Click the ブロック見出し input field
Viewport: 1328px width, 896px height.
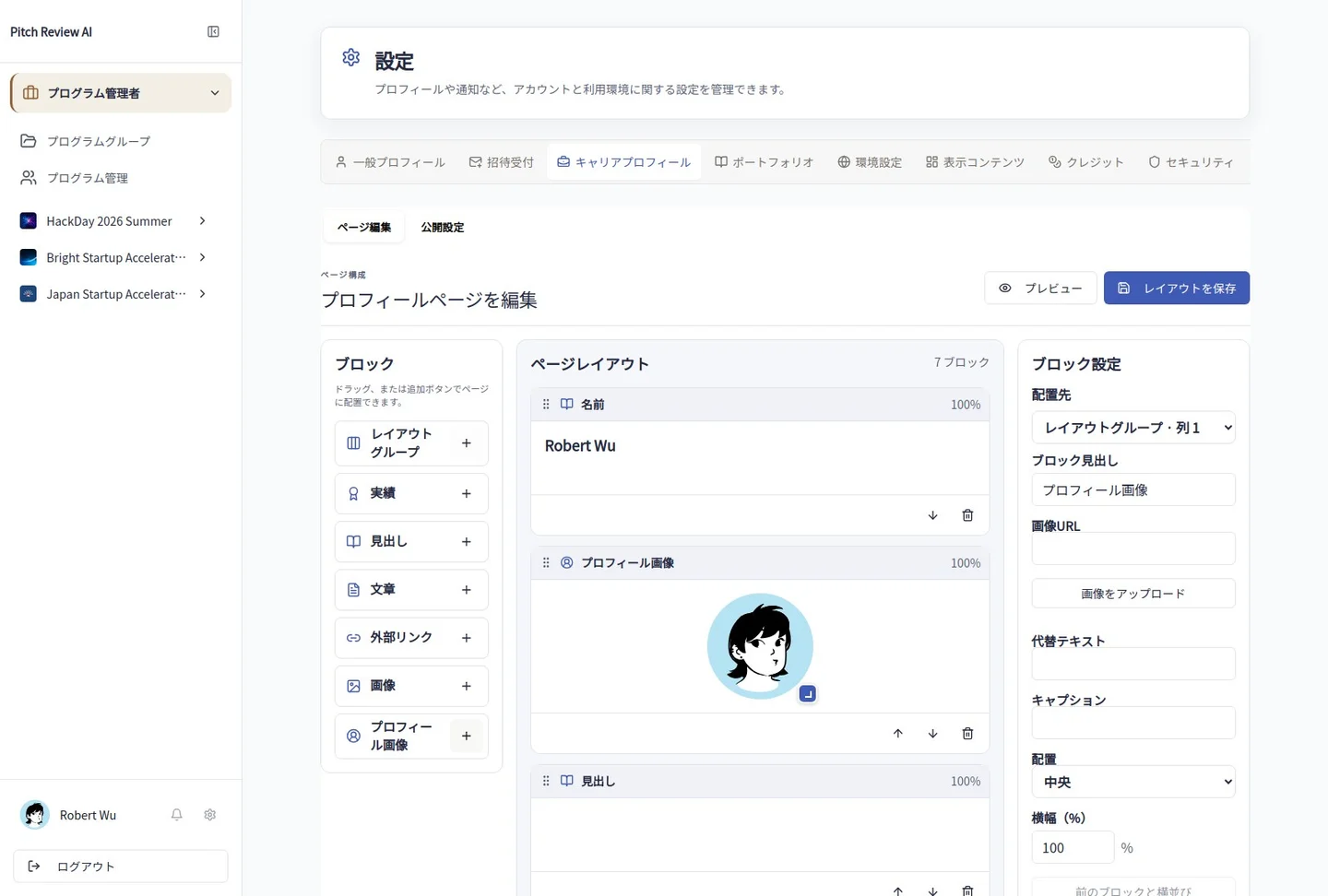[1133, 490]
